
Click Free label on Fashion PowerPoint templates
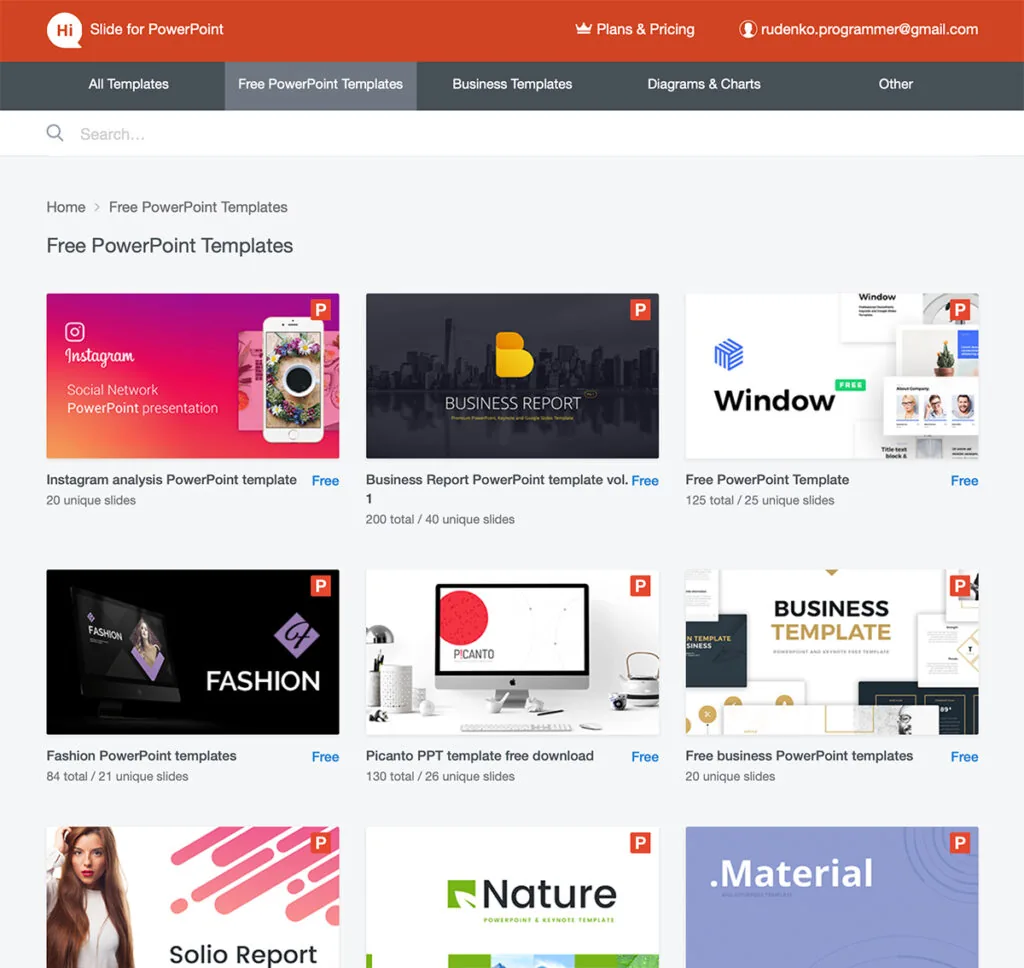tap(325, 757)
